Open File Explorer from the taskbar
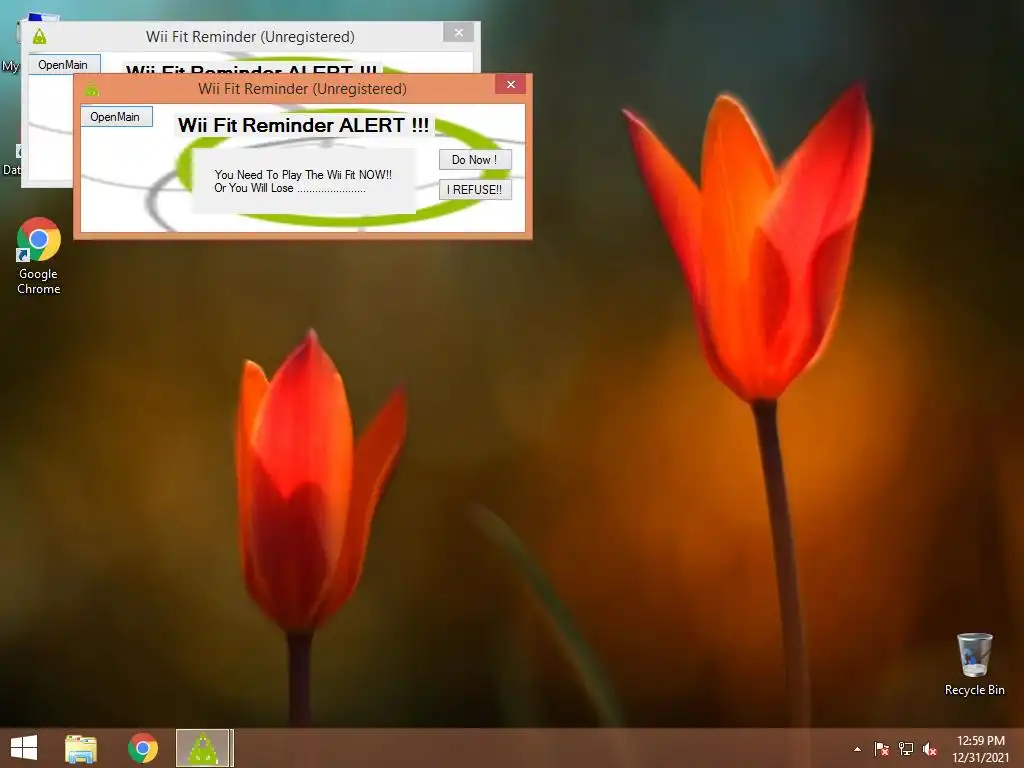This screenshot has width=1024, height=768. pyautogui.click(x=81, y=748)
